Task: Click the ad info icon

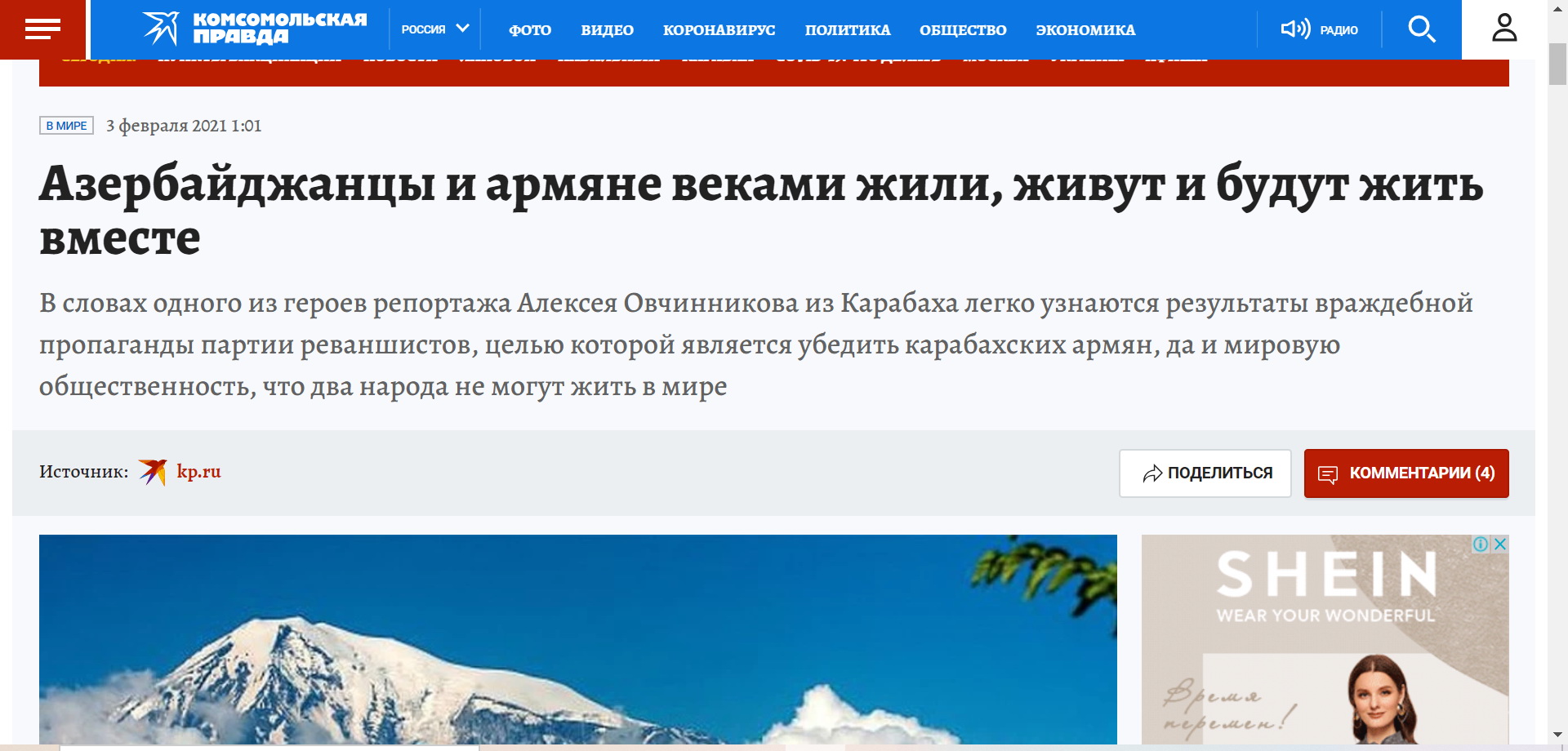Action: pos(1480,544)
